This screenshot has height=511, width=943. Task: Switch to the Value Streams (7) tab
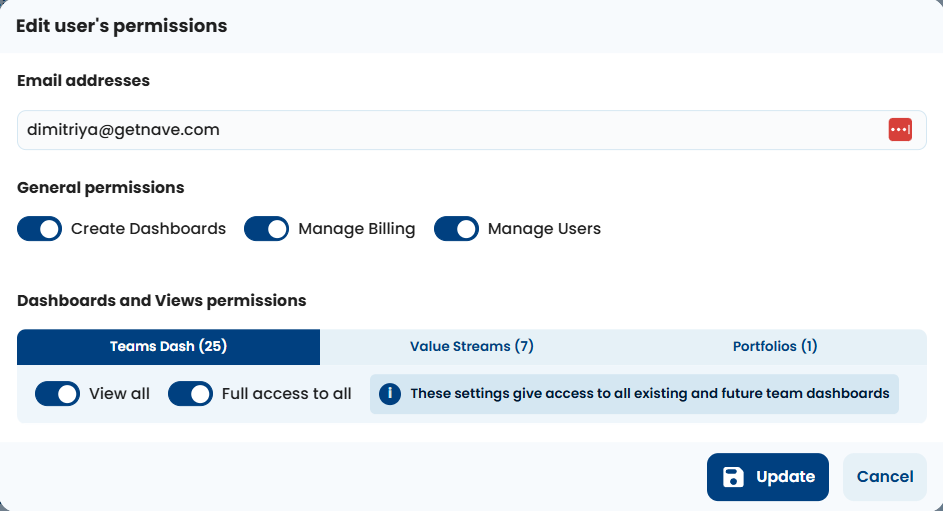click(x=471, y=347)
